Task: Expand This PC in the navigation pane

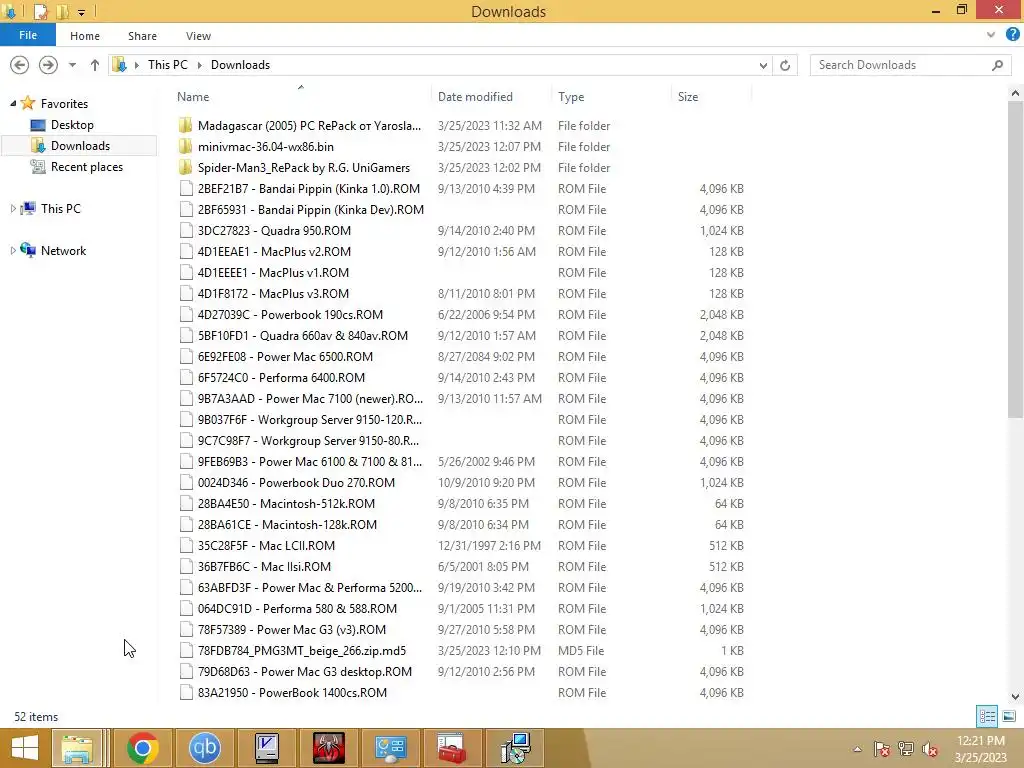Action: [x=13, y=208]
